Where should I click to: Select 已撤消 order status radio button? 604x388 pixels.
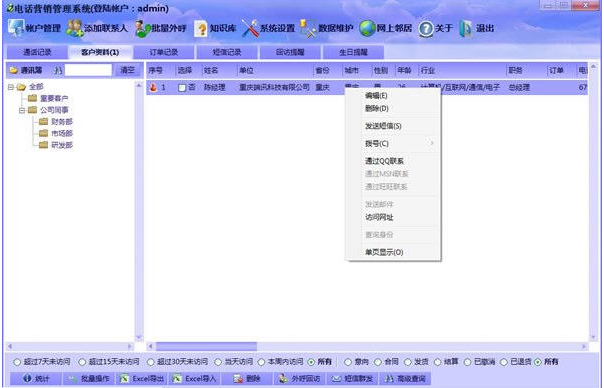(x=467, y=362)
